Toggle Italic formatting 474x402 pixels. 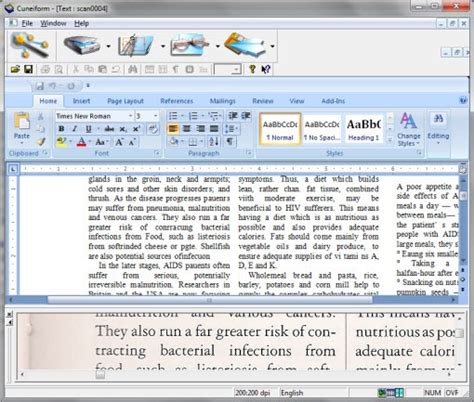(x=75, y=129)
